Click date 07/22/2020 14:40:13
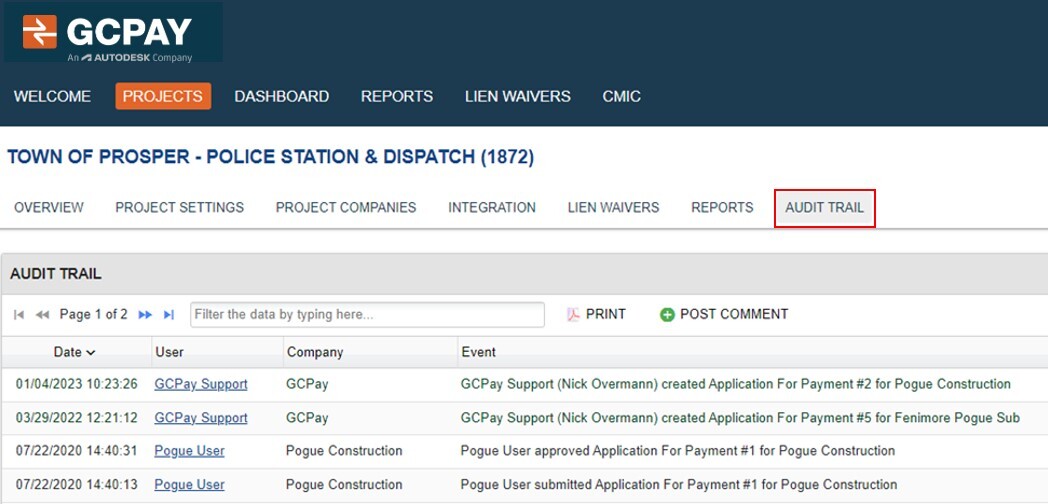This screenshot has height=504, width=1048. click(x=77, y=485)
